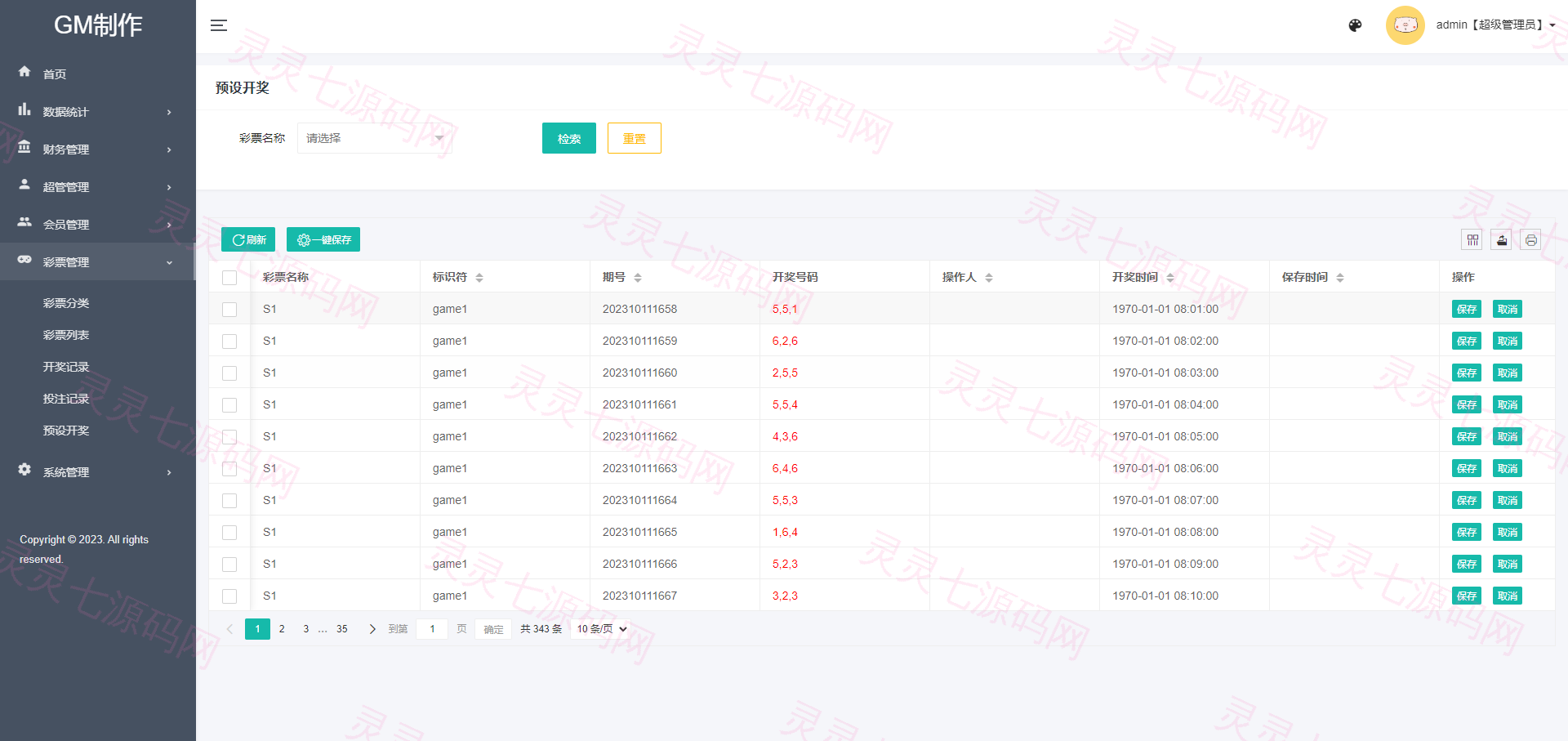Open 彩票列表 submenu item
Viewport: 1568px width, 741px height.
click(66, 335)
